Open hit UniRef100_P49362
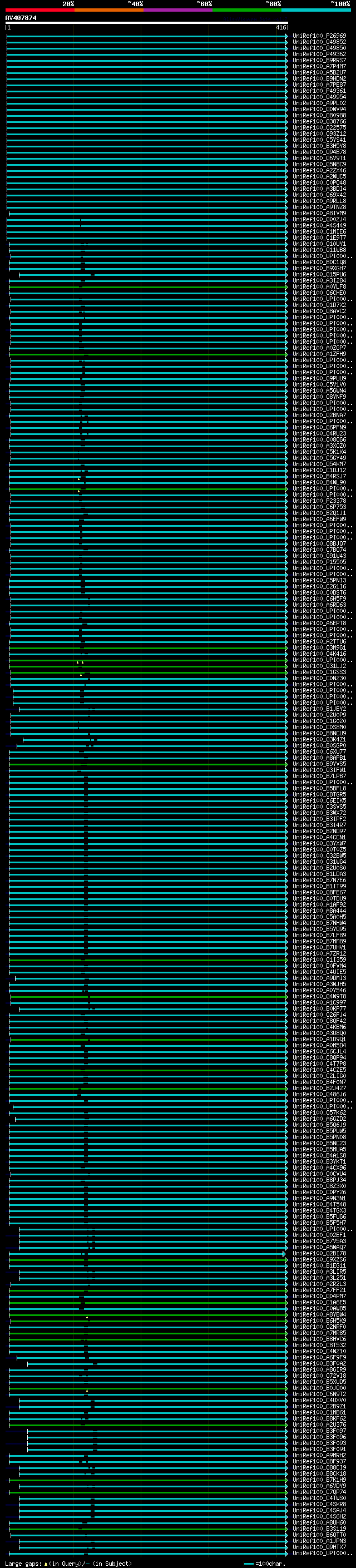The image size is (356, 1568). coord(319,54)
